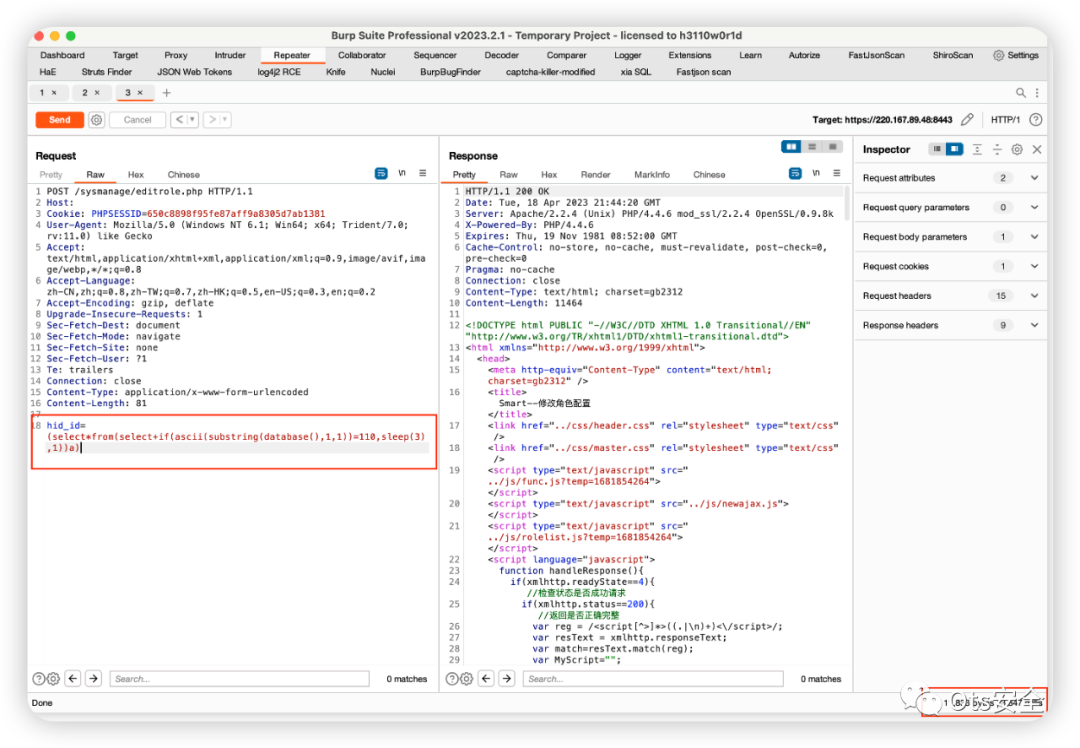Image resolution: width=1080 pixels, height=748 pixels.
Task: Toggle response word wrap icon
Action: (x=795, y=174)
